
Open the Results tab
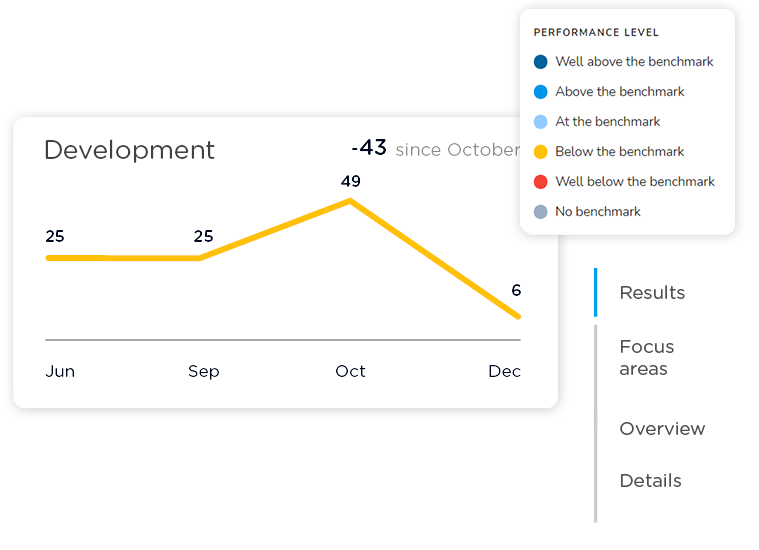(x=652, y=293)
